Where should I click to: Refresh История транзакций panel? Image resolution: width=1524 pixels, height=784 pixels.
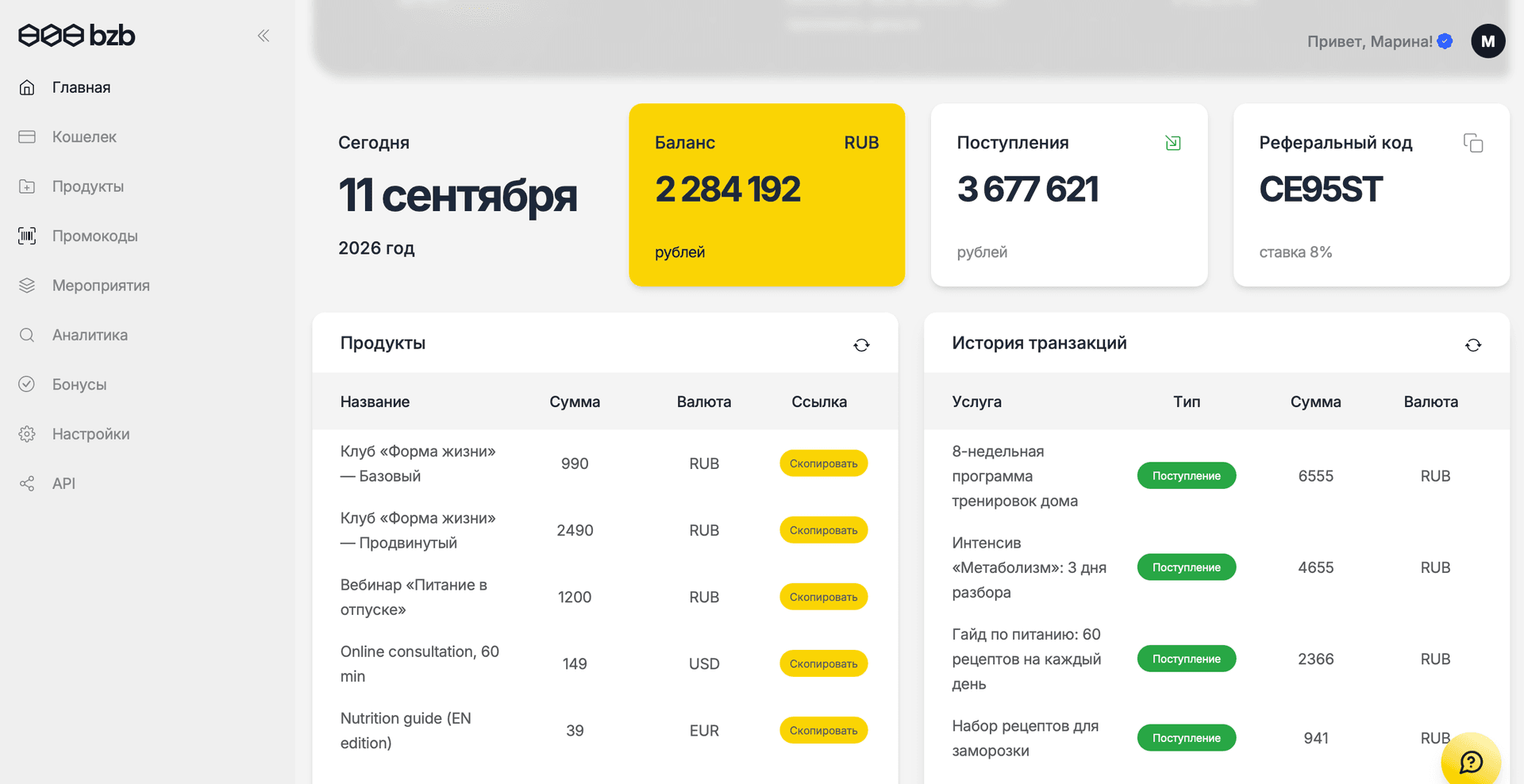click(1473, 345)
